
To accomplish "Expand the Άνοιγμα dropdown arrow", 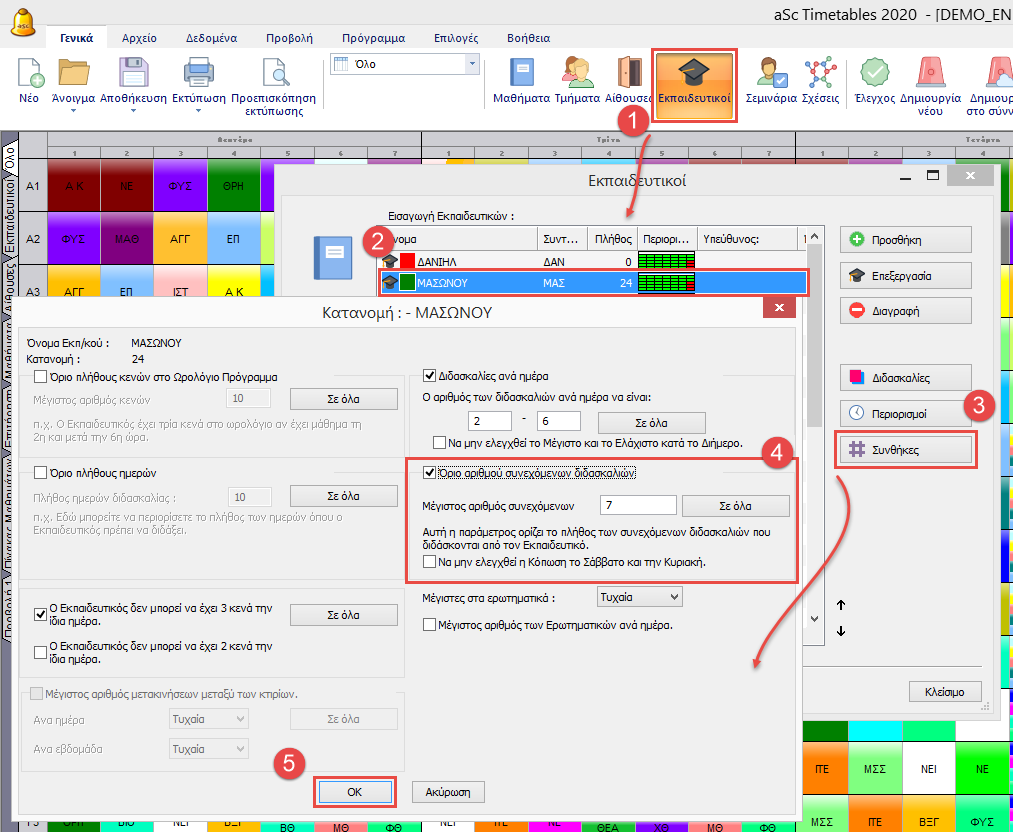I will (74, 138).
